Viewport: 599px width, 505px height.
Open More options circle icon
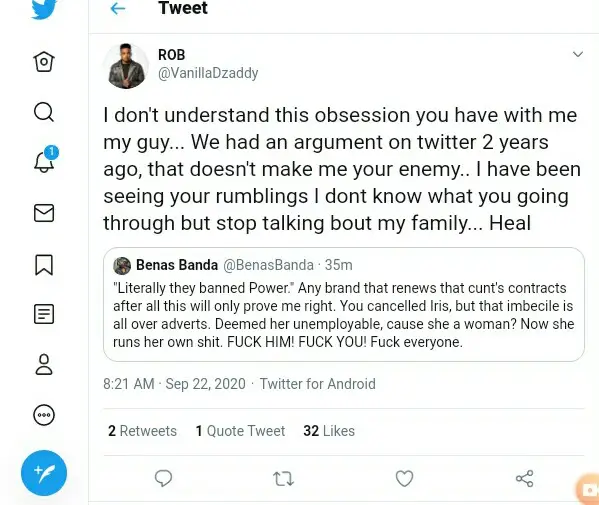click(44, 415)
